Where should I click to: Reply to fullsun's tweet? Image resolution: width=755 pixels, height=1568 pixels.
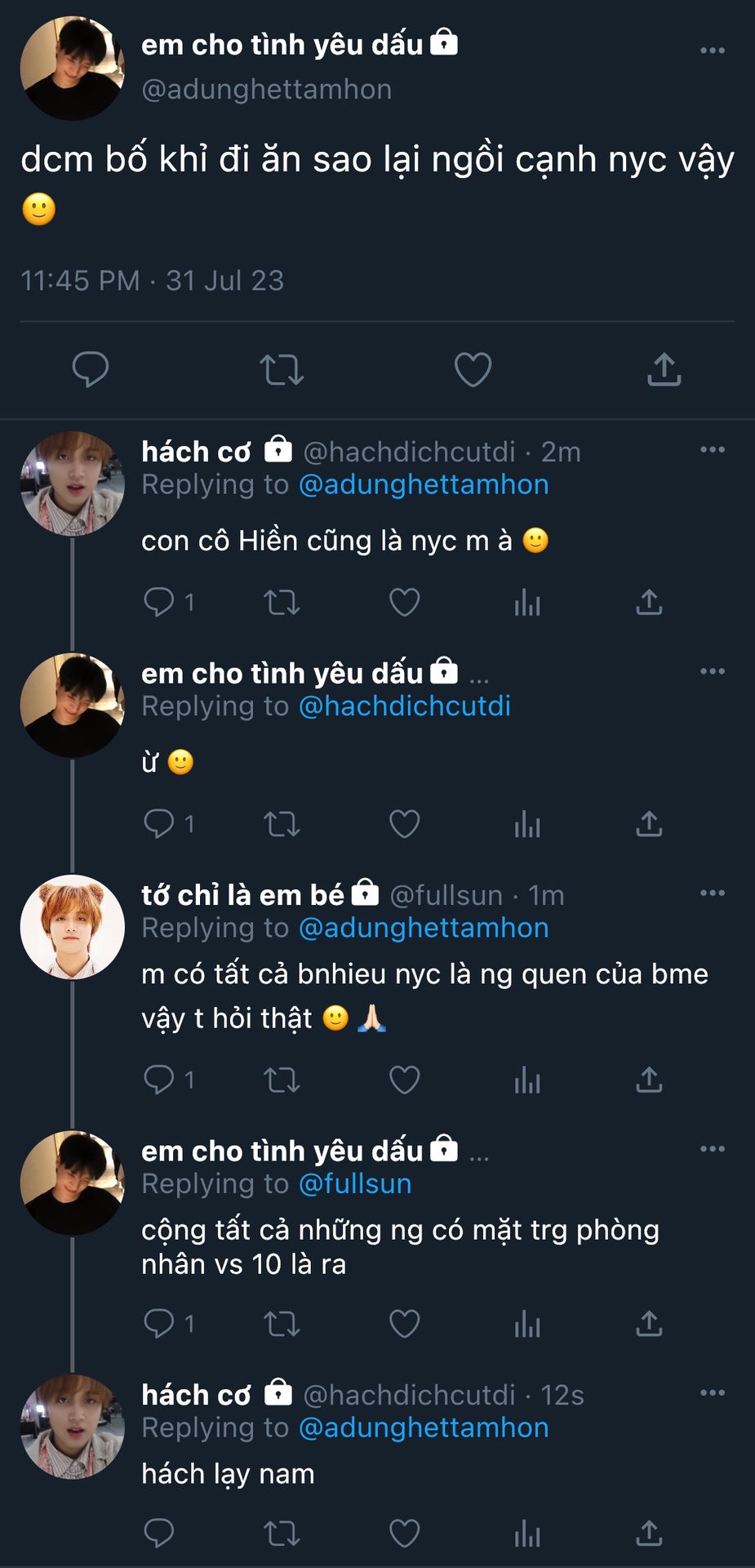[x=159, y=1080]
